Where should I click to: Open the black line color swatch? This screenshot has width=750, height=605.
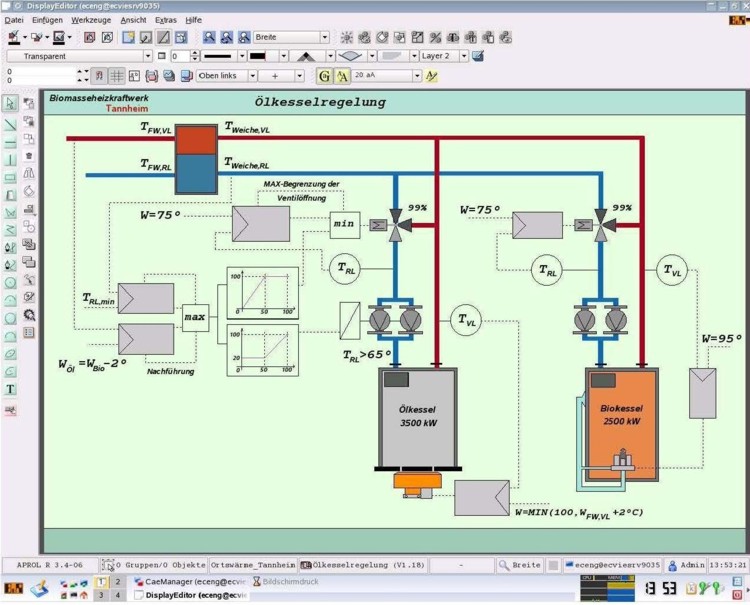(x=258, y=56)
